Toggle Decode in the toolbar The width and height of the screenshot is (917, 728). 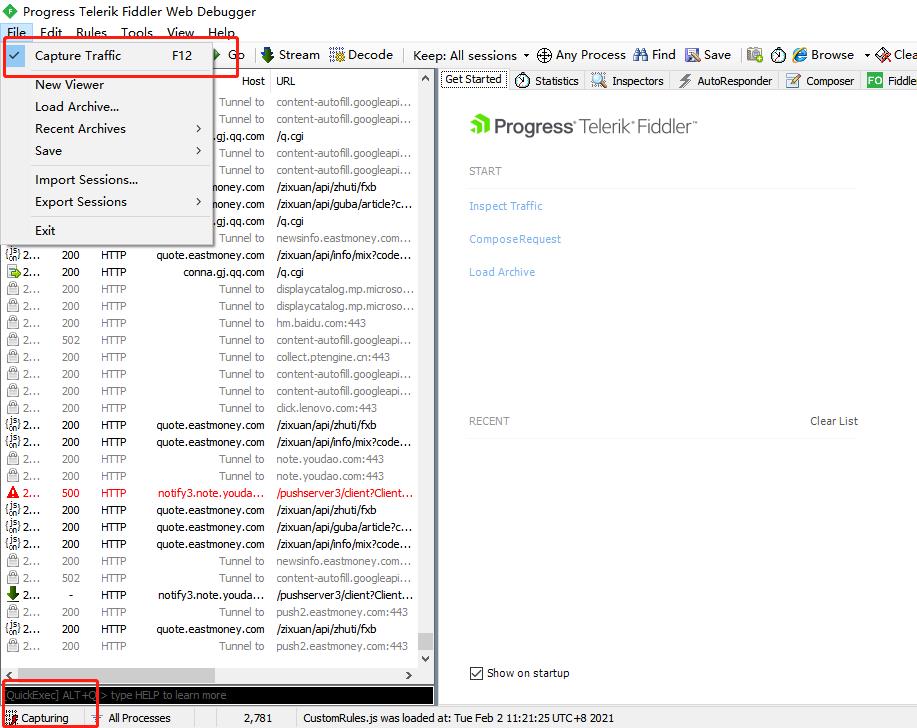click(361, 55)
